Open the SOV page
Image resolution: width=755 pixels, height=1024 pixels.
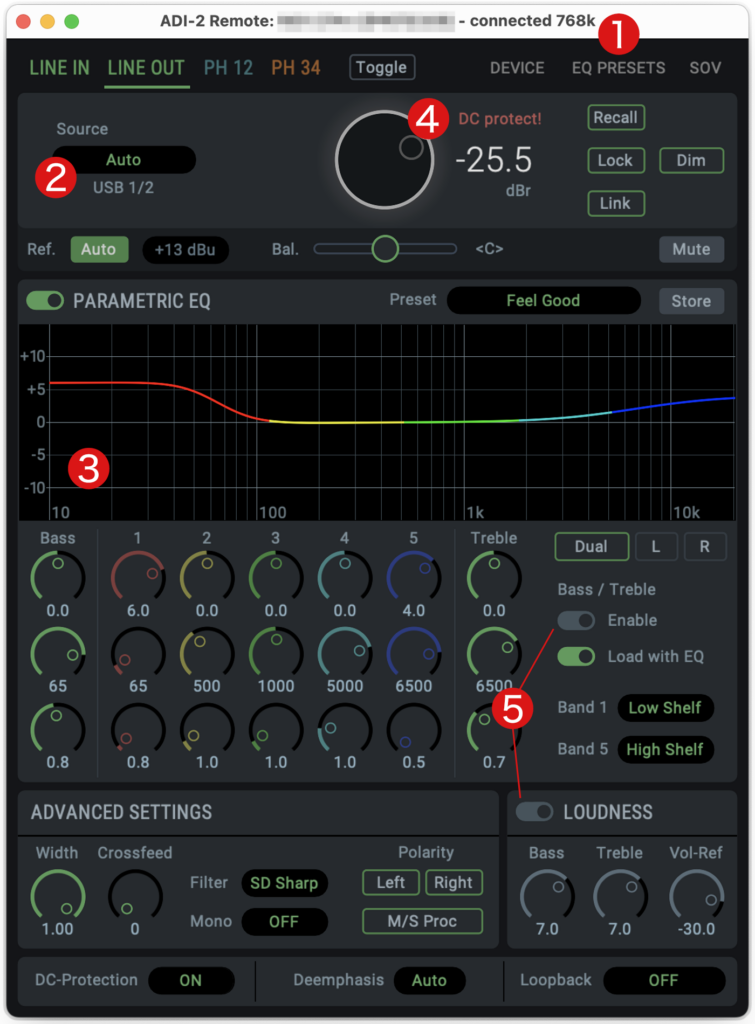pyautogui.click(x=705, y=68)
